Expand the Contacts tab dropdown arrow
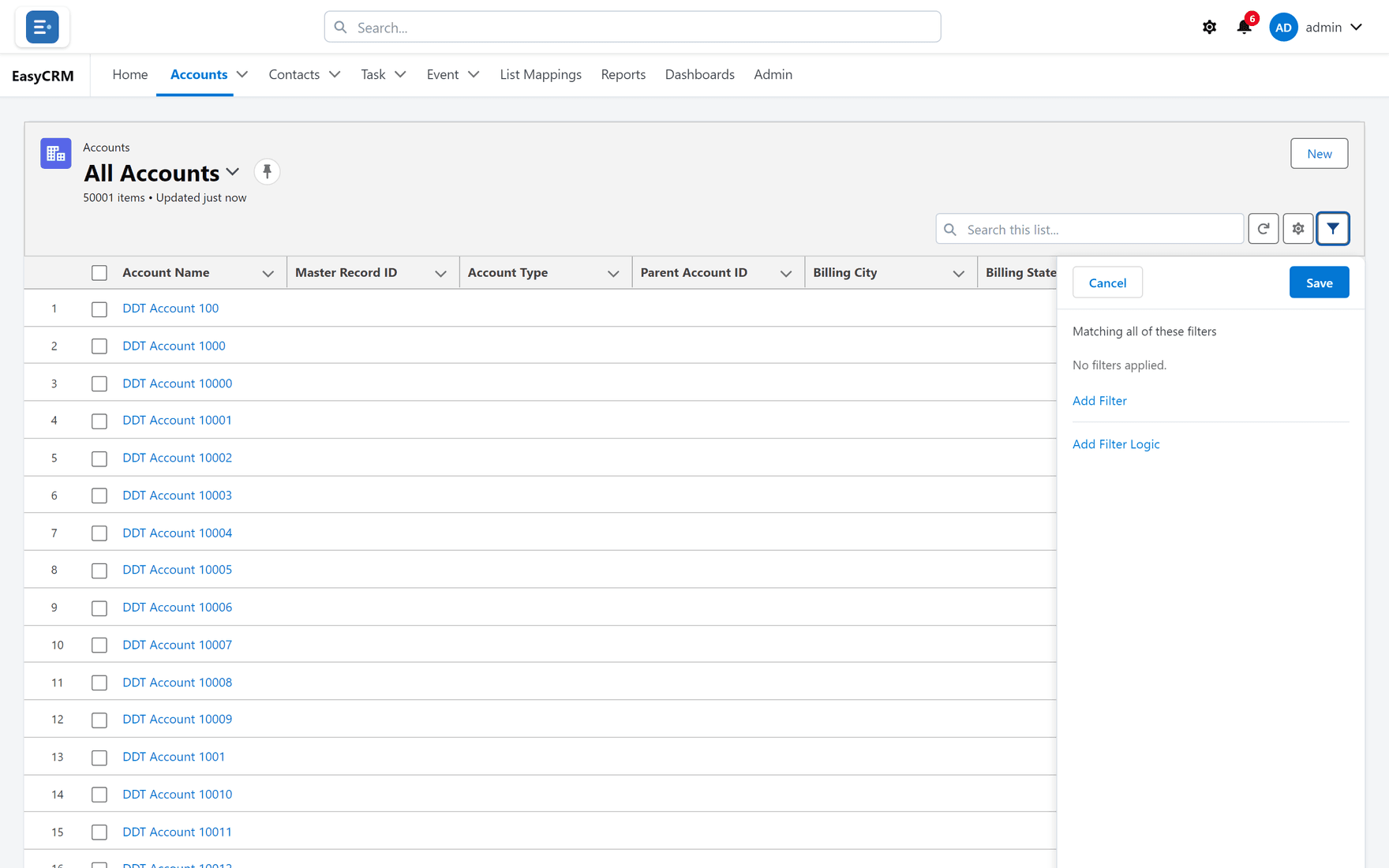Image resolution: width=1389 pixels, height=868 pixels. [335, 75]
